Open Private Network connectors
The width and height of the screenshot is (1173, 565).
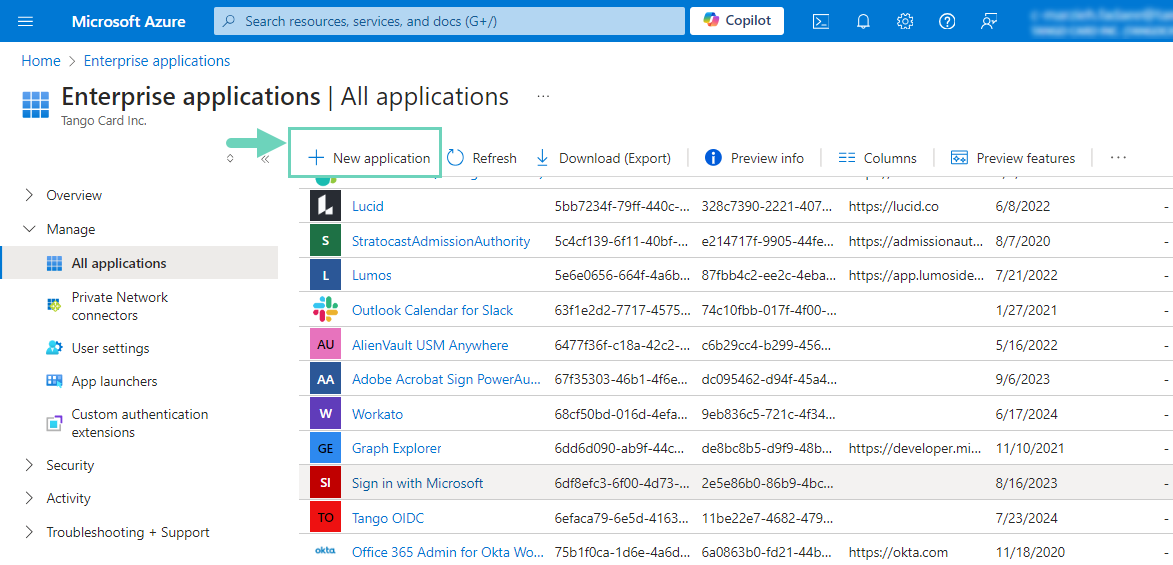click(120, 306)
